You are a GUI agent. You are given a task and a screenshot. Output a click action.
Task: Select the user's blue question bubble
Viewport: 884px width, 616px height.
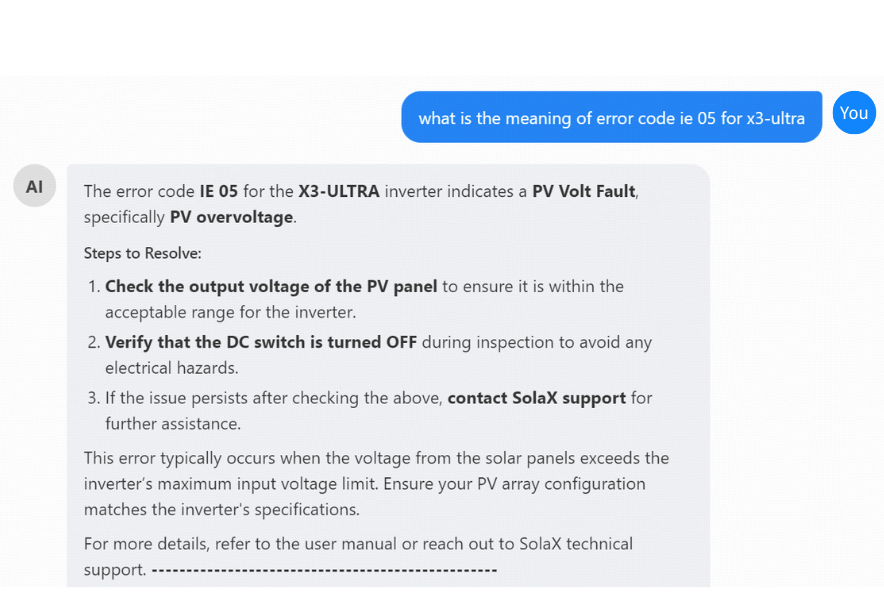click(611, 118)
